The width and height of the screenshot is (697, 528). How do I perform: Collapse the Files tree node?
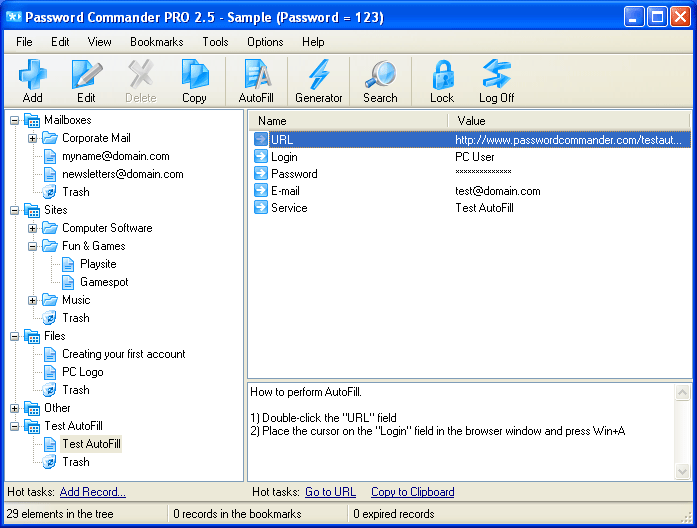[x=15, y=336]
